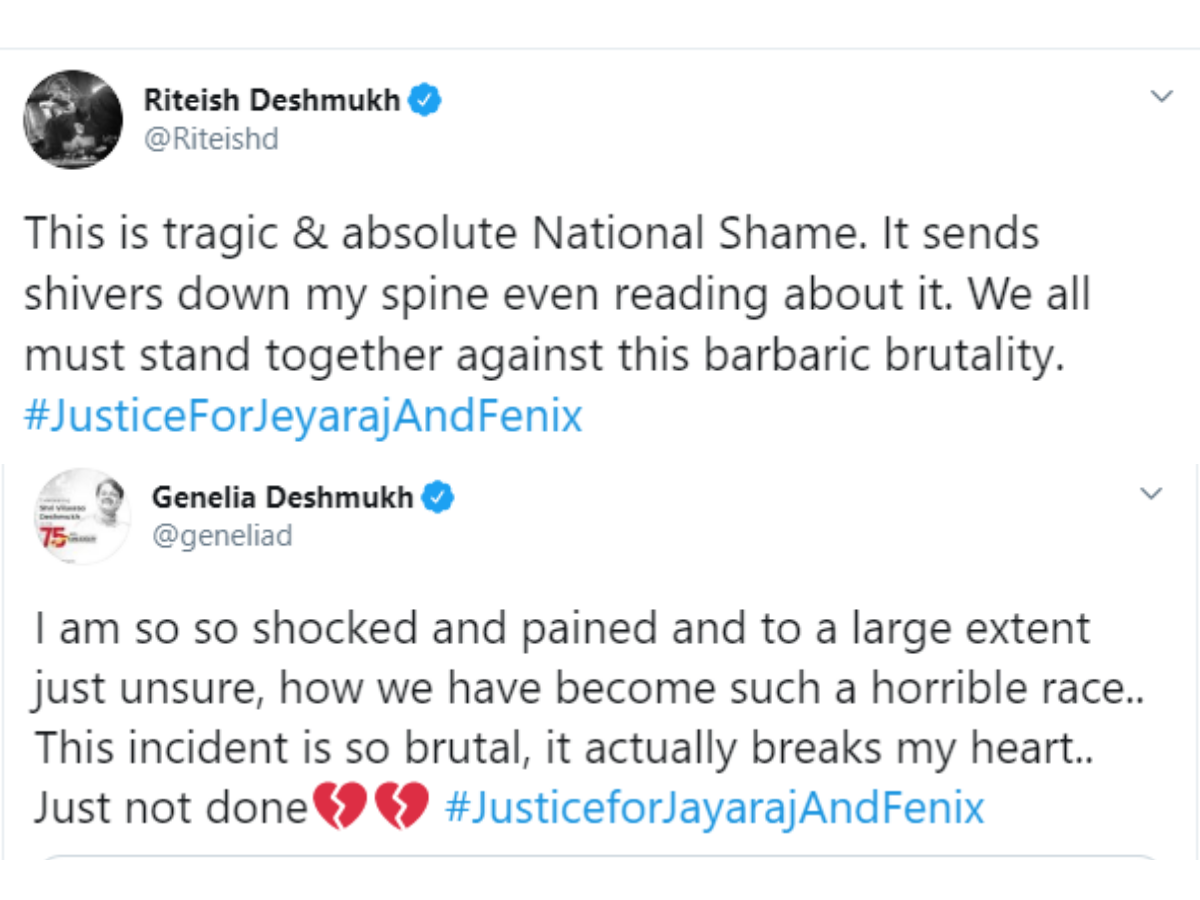Click the verified badge beside Genelia Deshmukh
The height and width of the screenshot is (900, 1200).
tap(440, 497)
